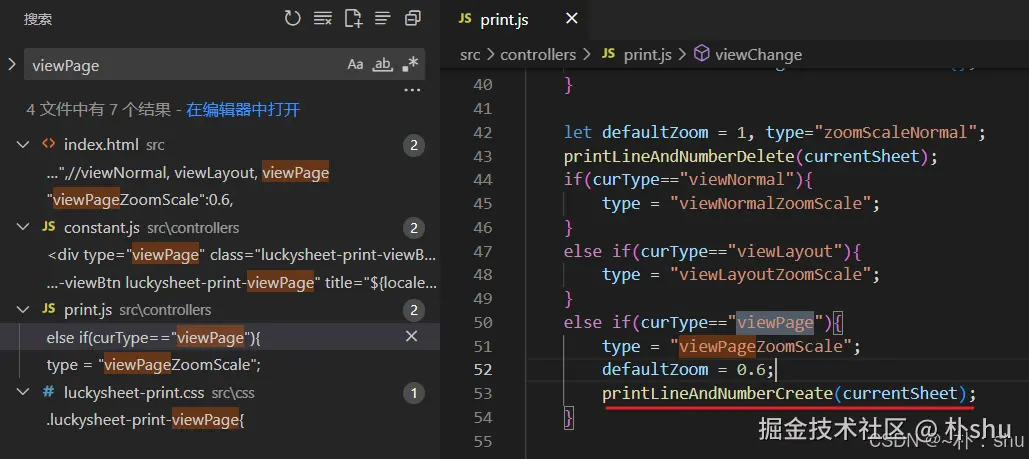The height and width of the screenshot is (459, 1029).
Task: Click controllers breadcrumb segment
Action: pos(538,55)
